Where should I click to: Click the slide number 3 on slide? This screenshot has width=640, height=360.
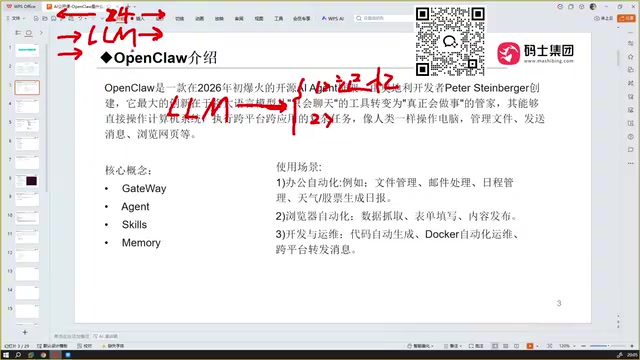pyautogui.click(x=559, y=303)
